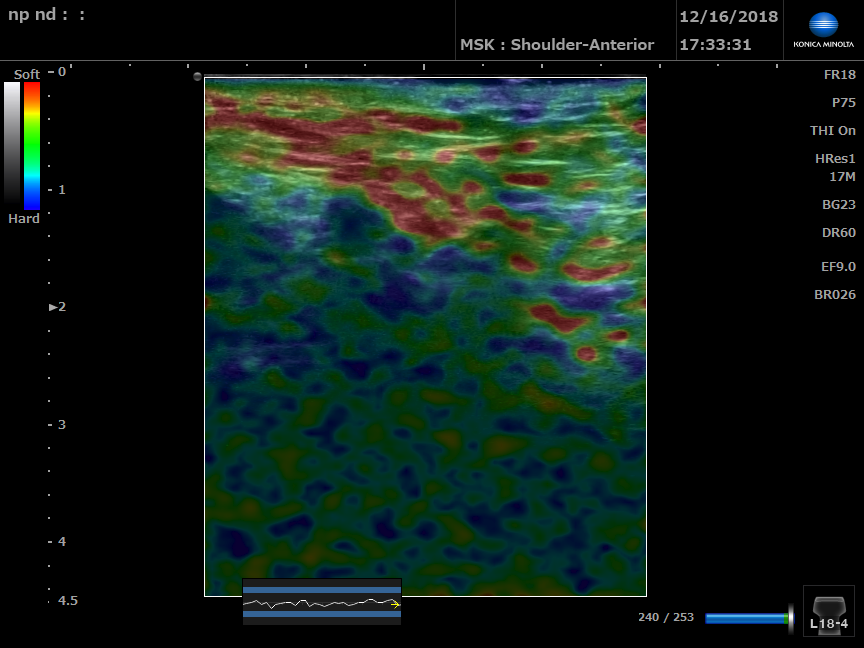Viewport: 864px width, 648px height.
Task: Toggle the THI On setting
Action: click(832, 131)
